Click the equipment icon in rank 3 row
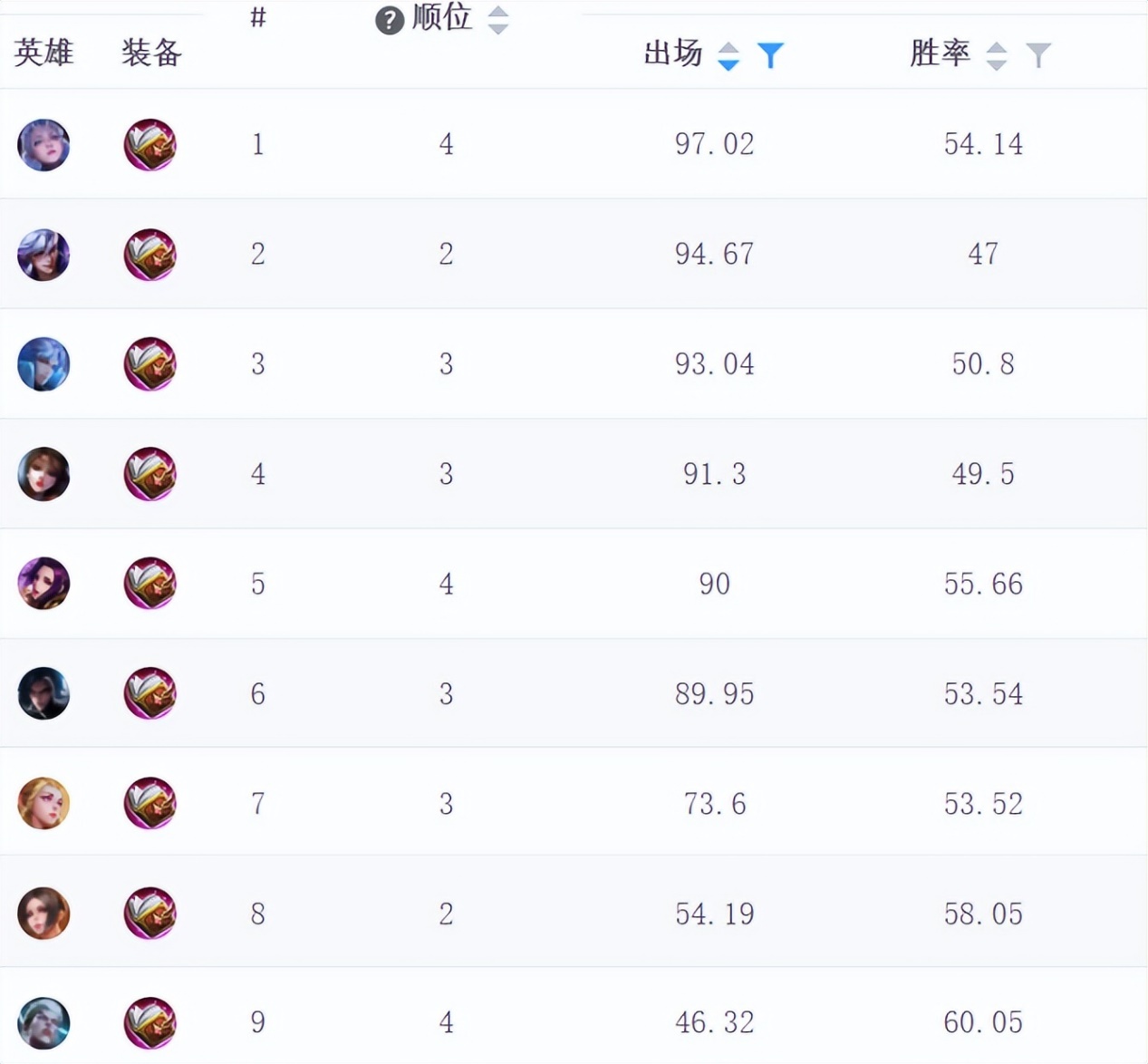Image resolution: width=1148 pixels, height=1064 pixels. [x=150, y=364]
